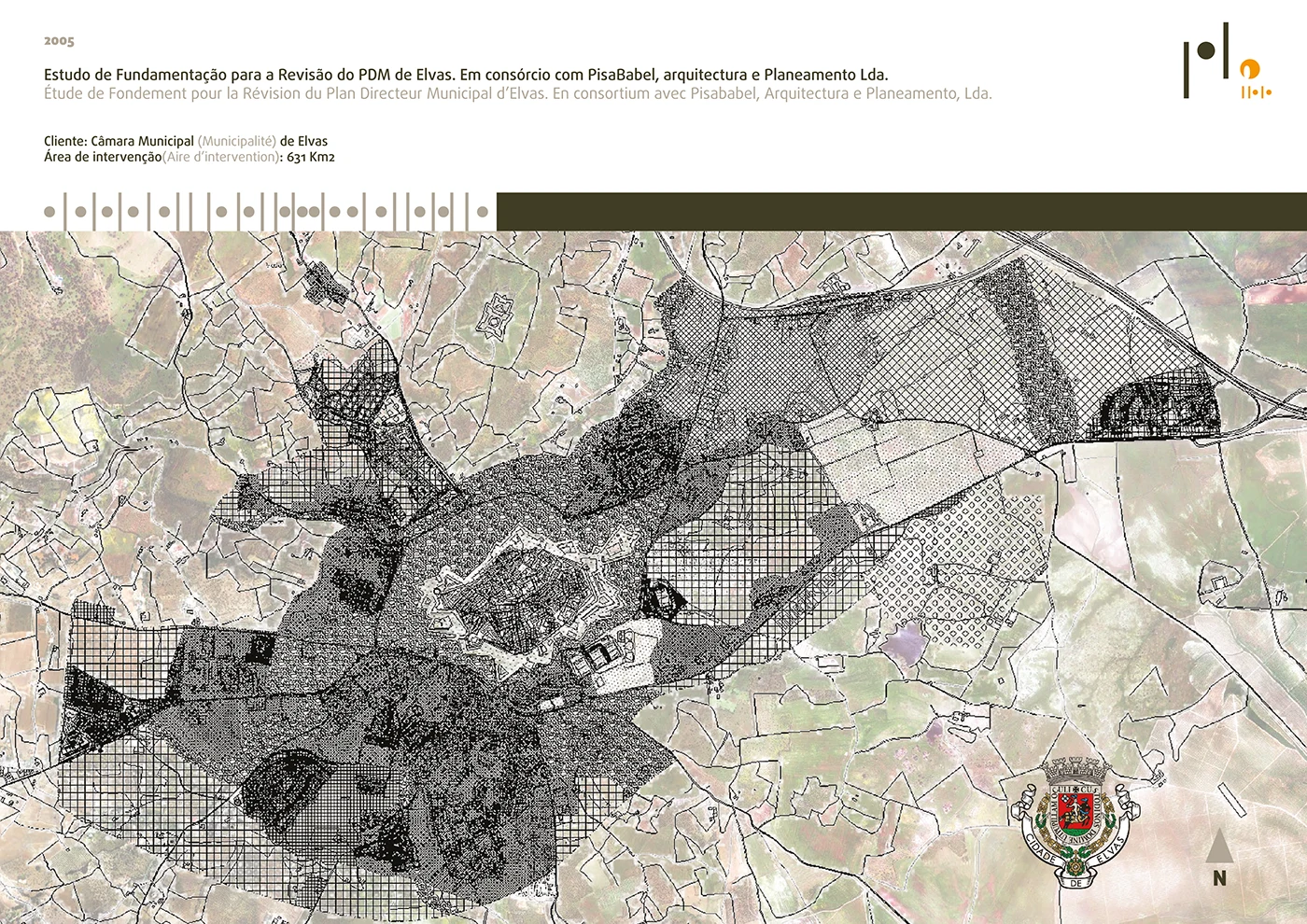Select the "Área de intervenção" 631 Km2 line
The height and width of the screenshot is (924, 1307).
pos(190,157)
